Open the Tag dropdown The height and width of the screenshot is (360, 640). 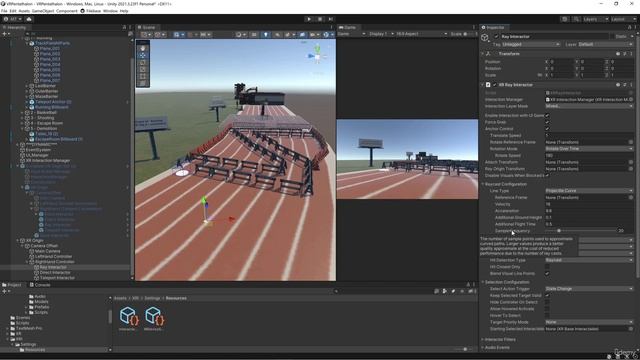point(531,44)
